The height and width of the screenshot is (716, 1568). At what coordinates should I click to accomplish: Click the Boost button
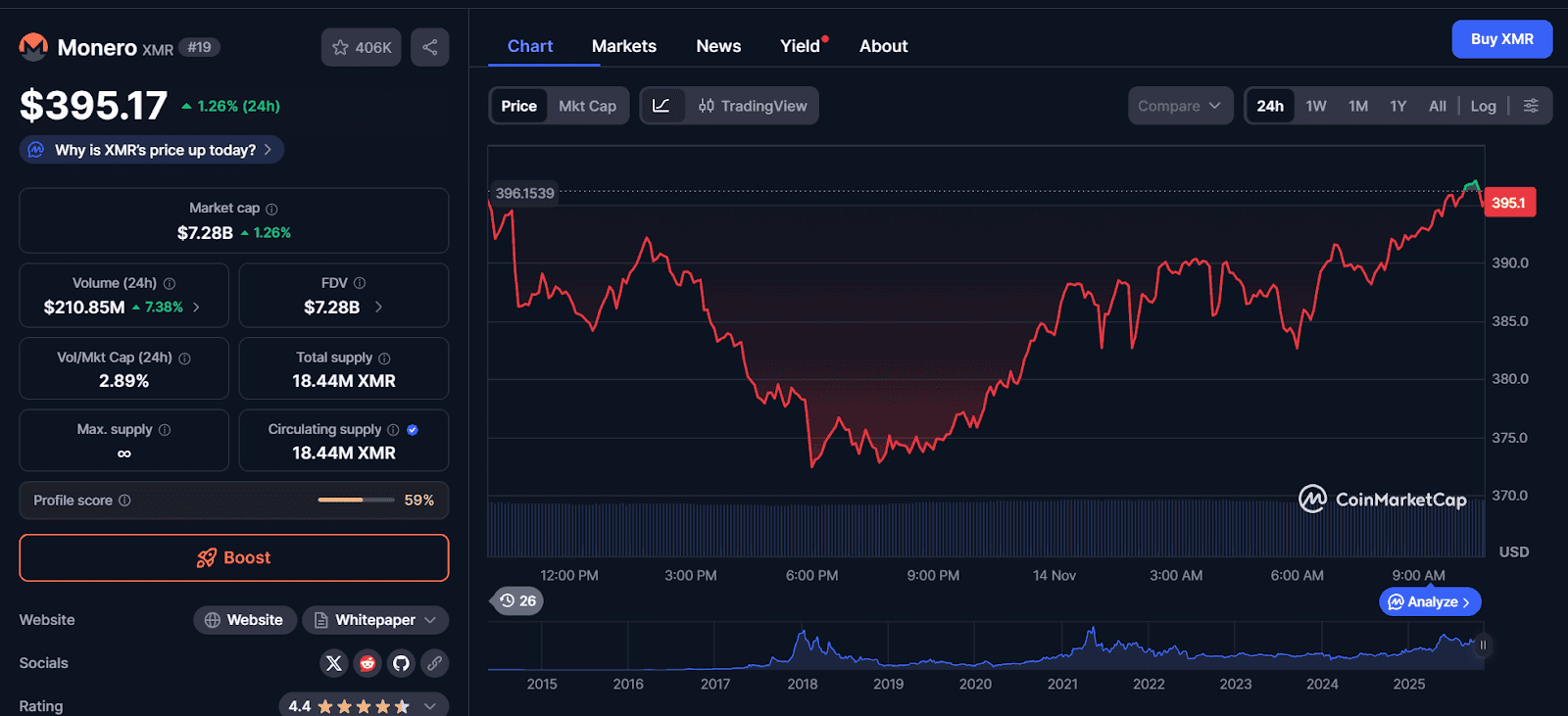click(x=234, y=557)
